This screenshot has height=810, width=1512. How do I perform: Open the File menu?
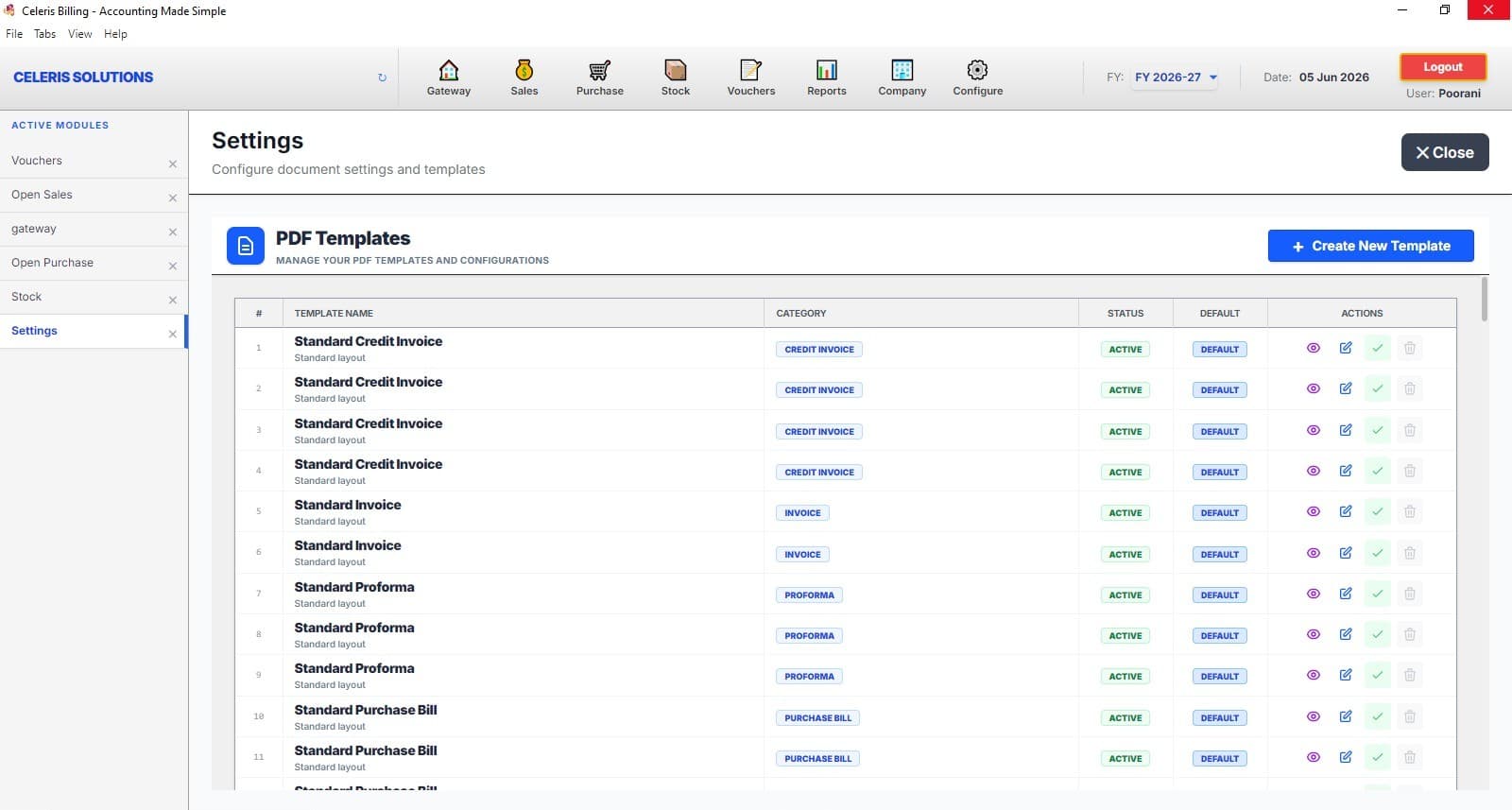(x=14, y=34)
